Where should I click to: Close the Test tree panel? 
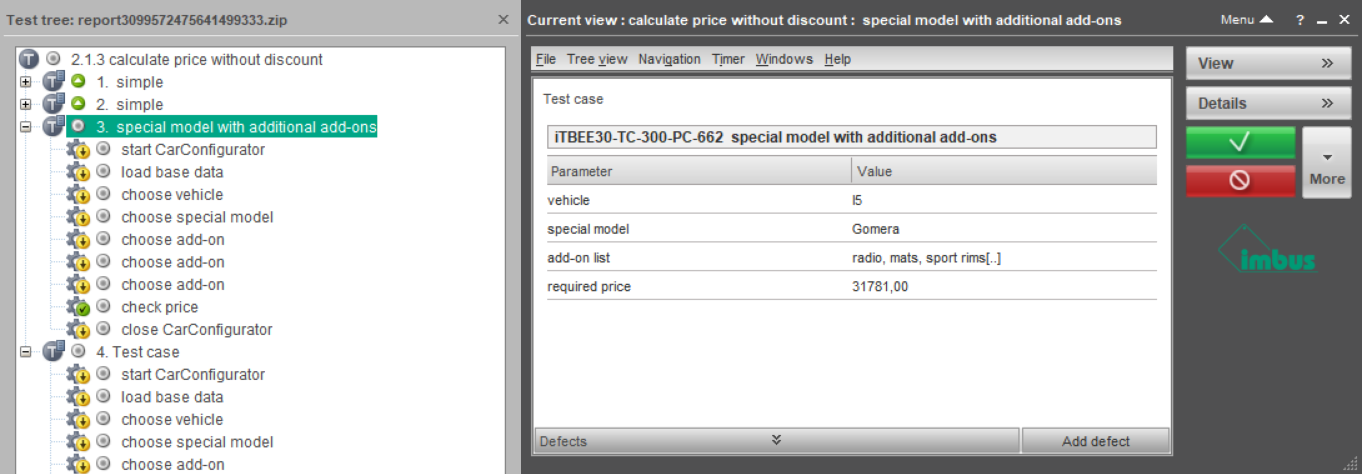(x=503, y=20)
